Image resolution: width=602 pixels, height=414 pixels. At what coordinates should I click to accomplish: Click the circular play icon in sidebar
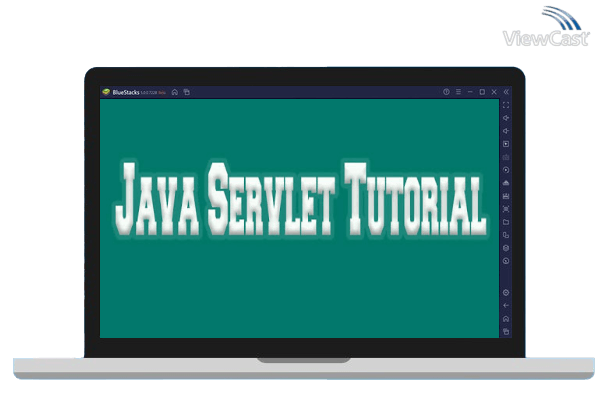tap(506, 170)
